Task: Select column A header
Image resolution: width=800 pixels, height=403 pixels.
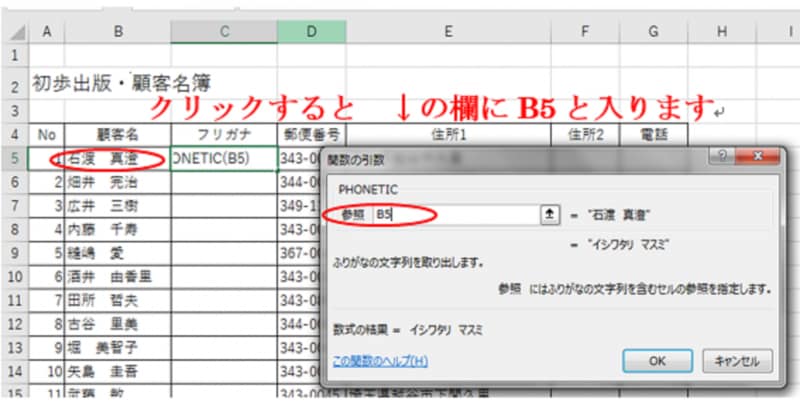Action: coord(47,32)
